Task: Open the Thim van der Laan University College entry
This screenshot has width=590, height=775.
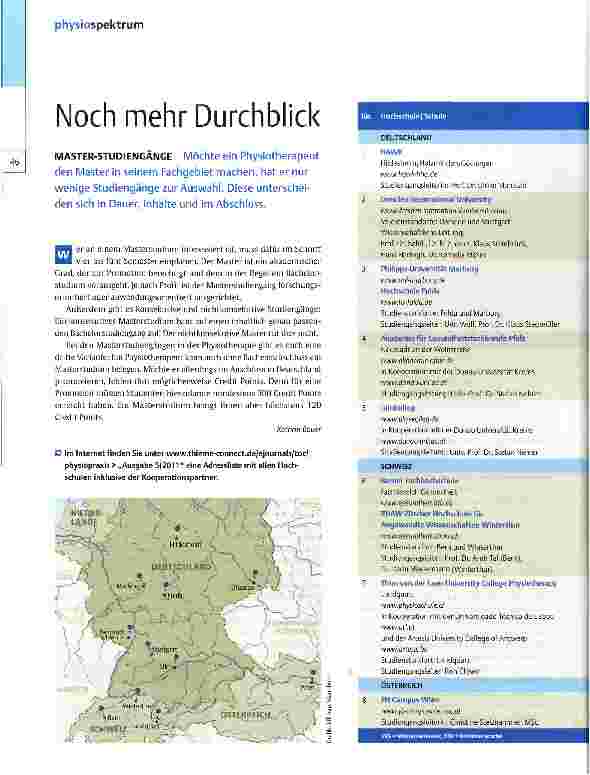Action: (468, 583)
